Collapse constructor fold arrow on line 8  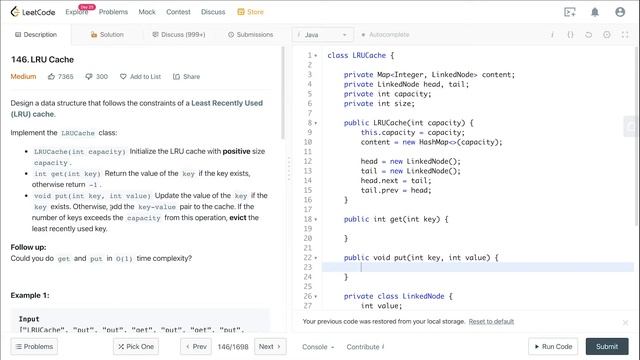(x=316, y=123)
